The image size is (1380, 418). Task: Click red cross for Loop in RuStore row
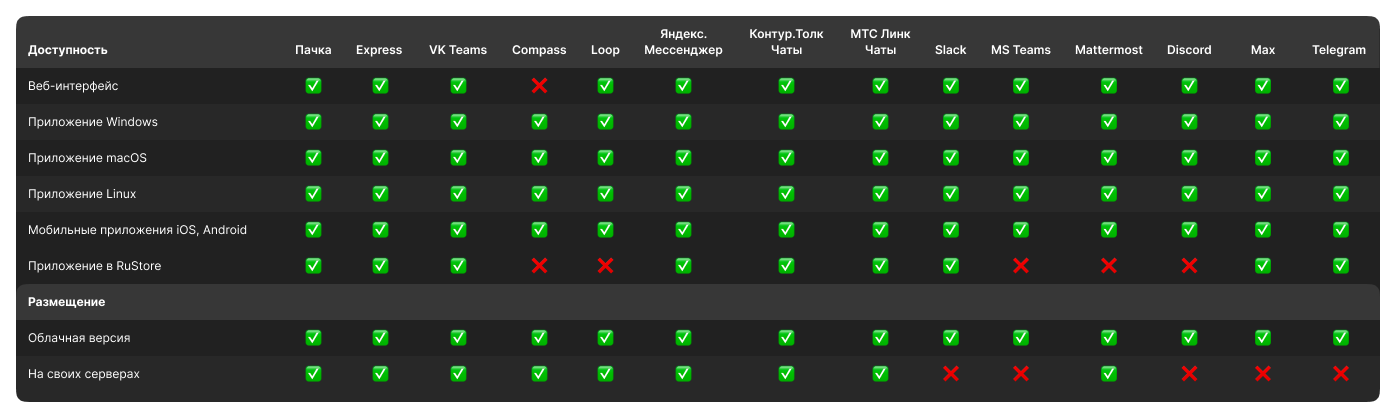coord(605,266)
